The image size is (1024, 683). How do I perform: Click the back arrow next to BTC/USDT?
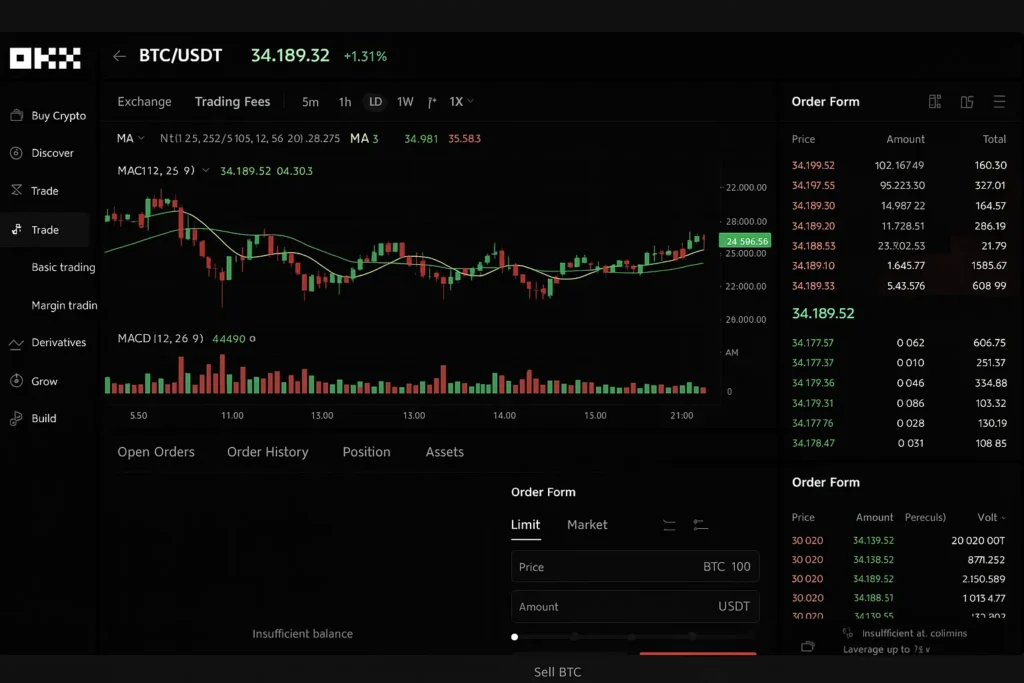pos(119,56)
